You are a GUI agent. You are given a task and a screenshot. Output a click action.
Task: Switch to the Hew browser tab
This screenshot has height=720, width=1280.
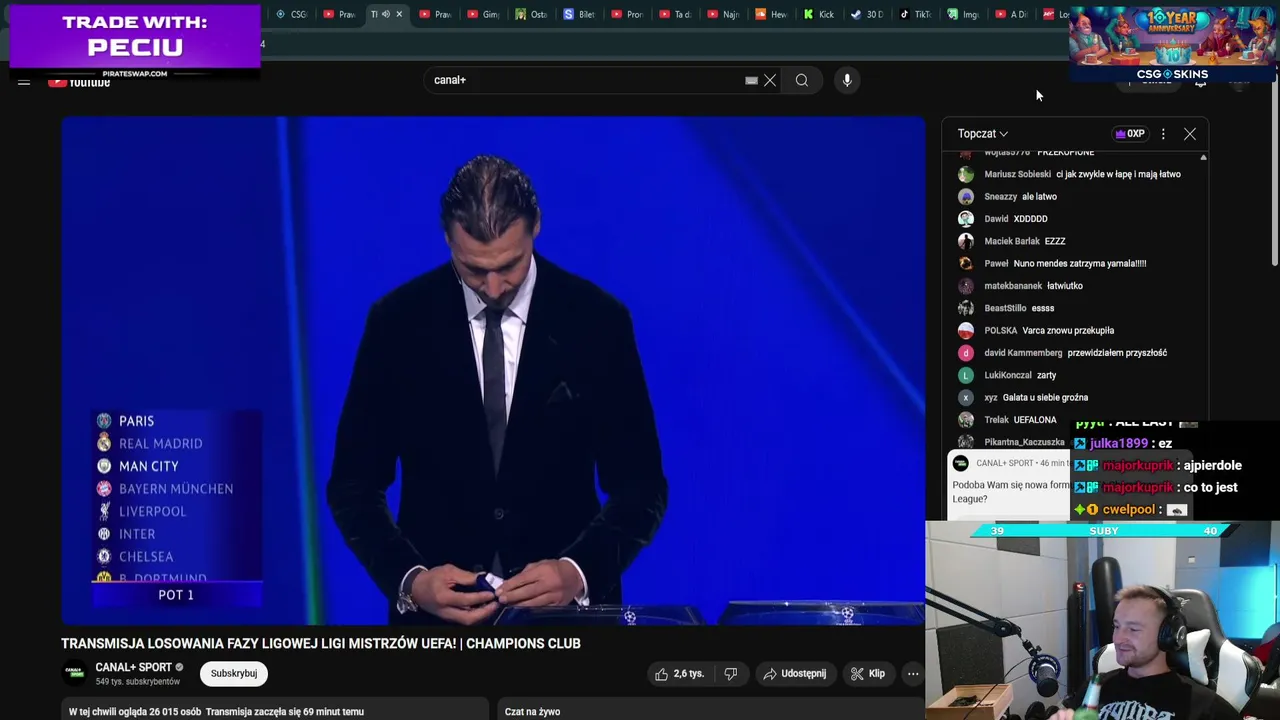[772, 14]
